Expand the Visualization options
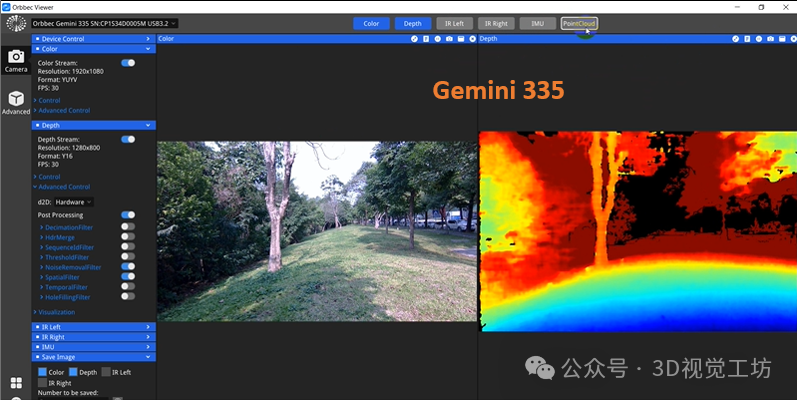 click(x=54, y=312)
